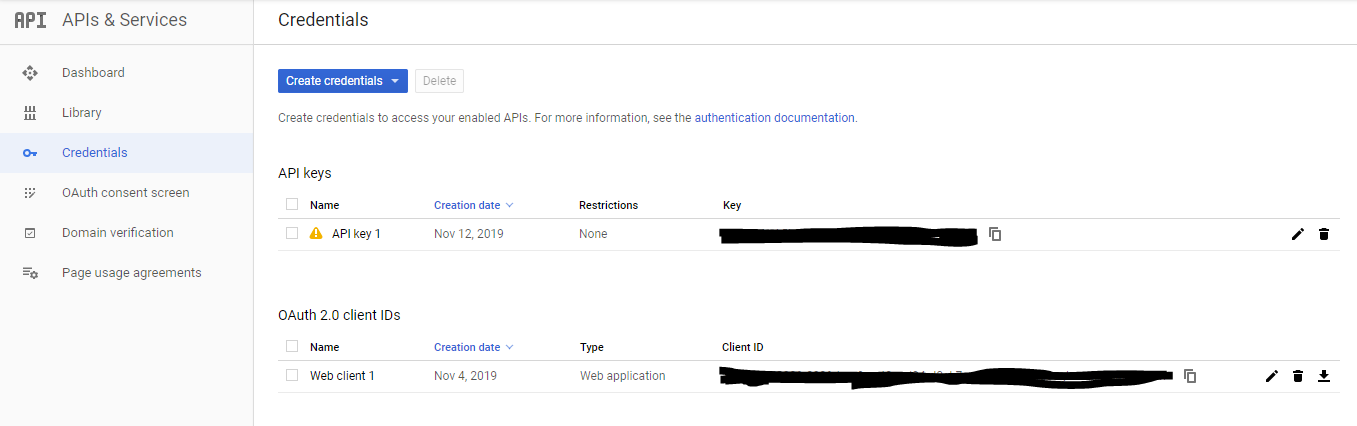Open OAuth consent screen in sidebar
The image size is (1357, 426).
pyautogui.click(x=125, y=193)
